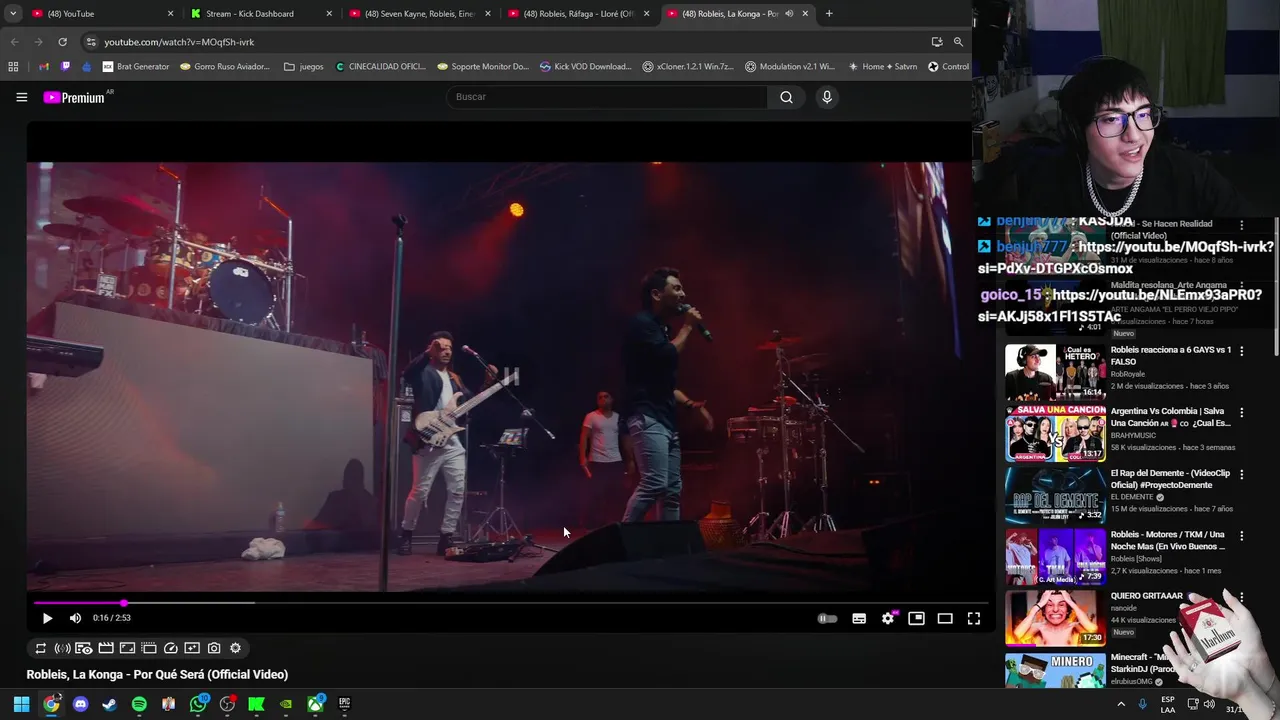Click the browser address bar URL

(180, 42)
